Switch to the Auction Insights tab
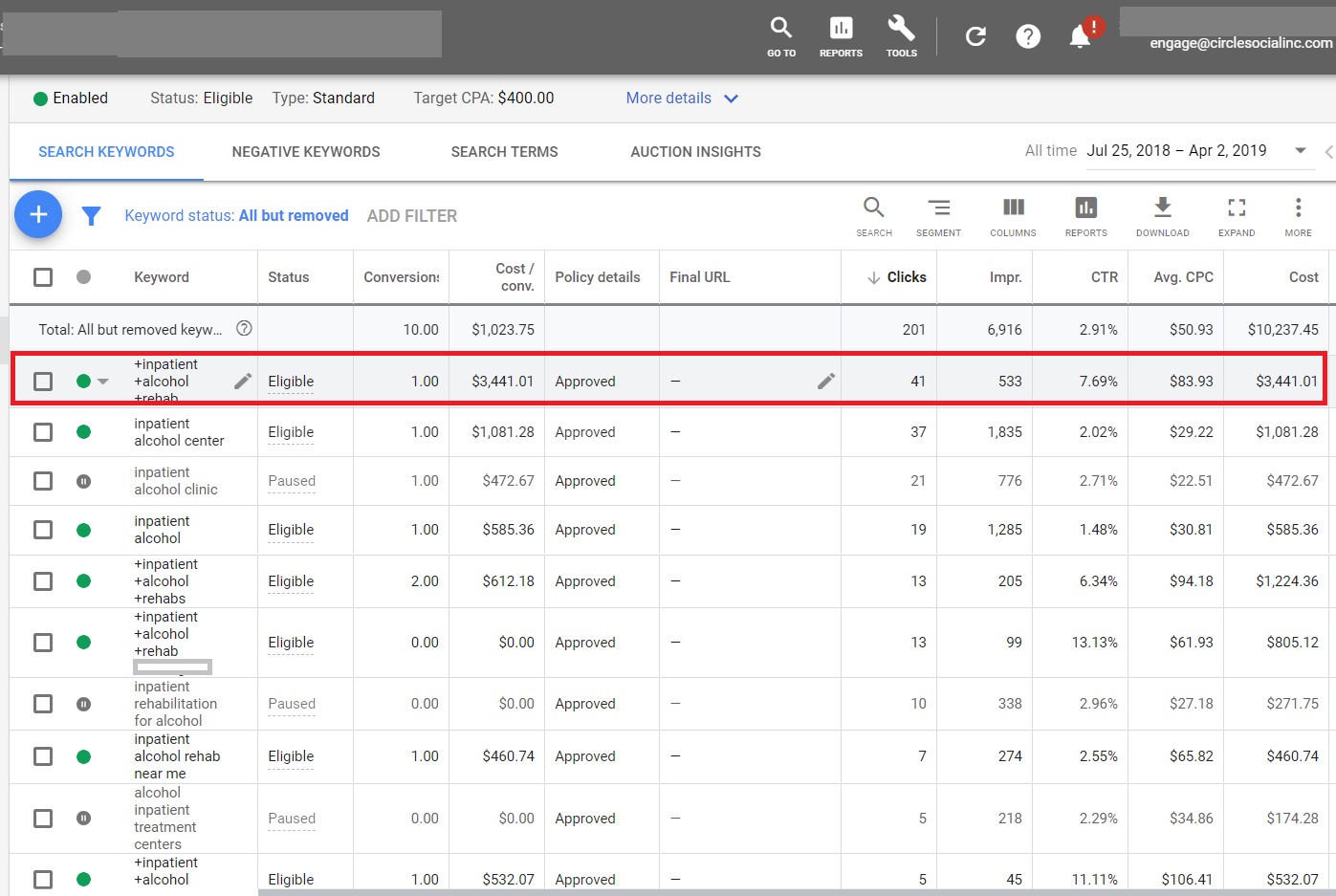This screenshot has width=1336, height=896. click(x=695, y=152)
